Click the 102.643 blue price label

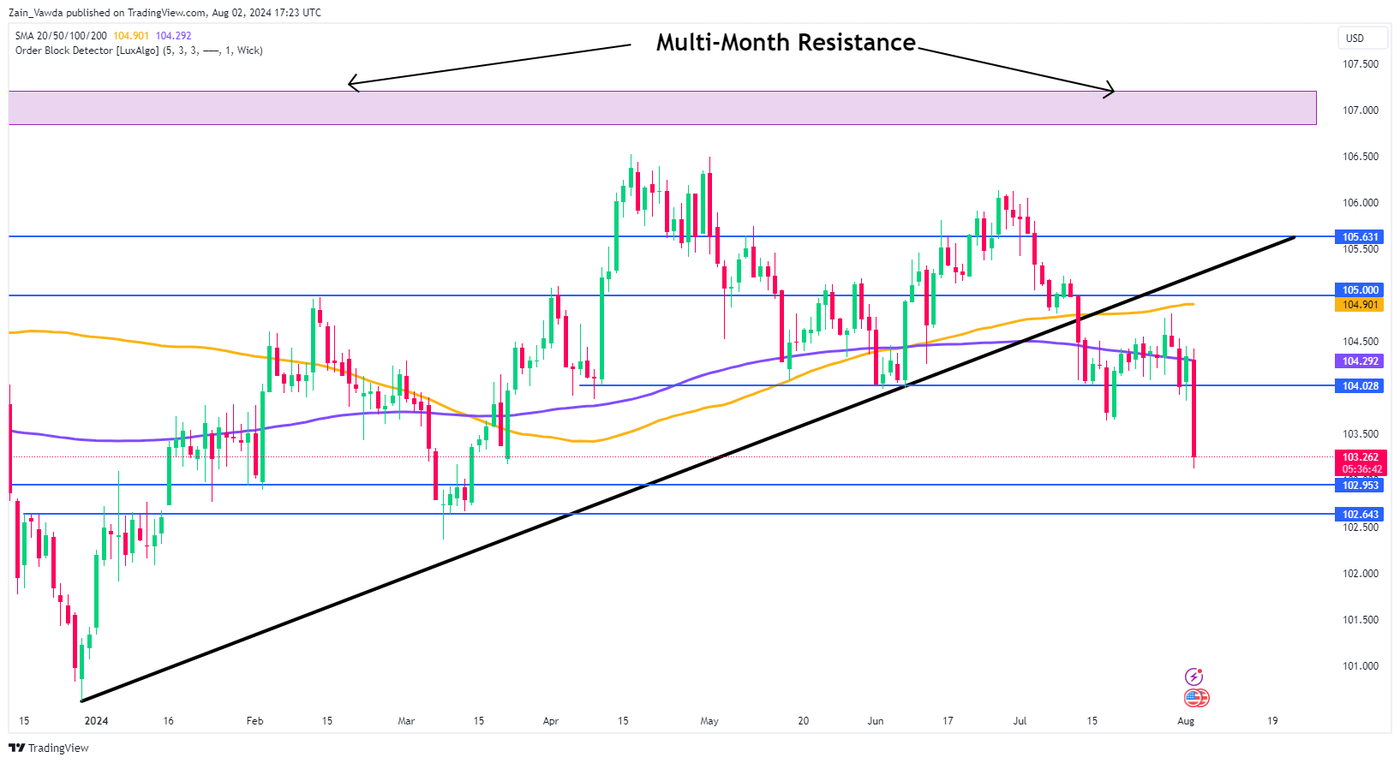pos(1360,514)
